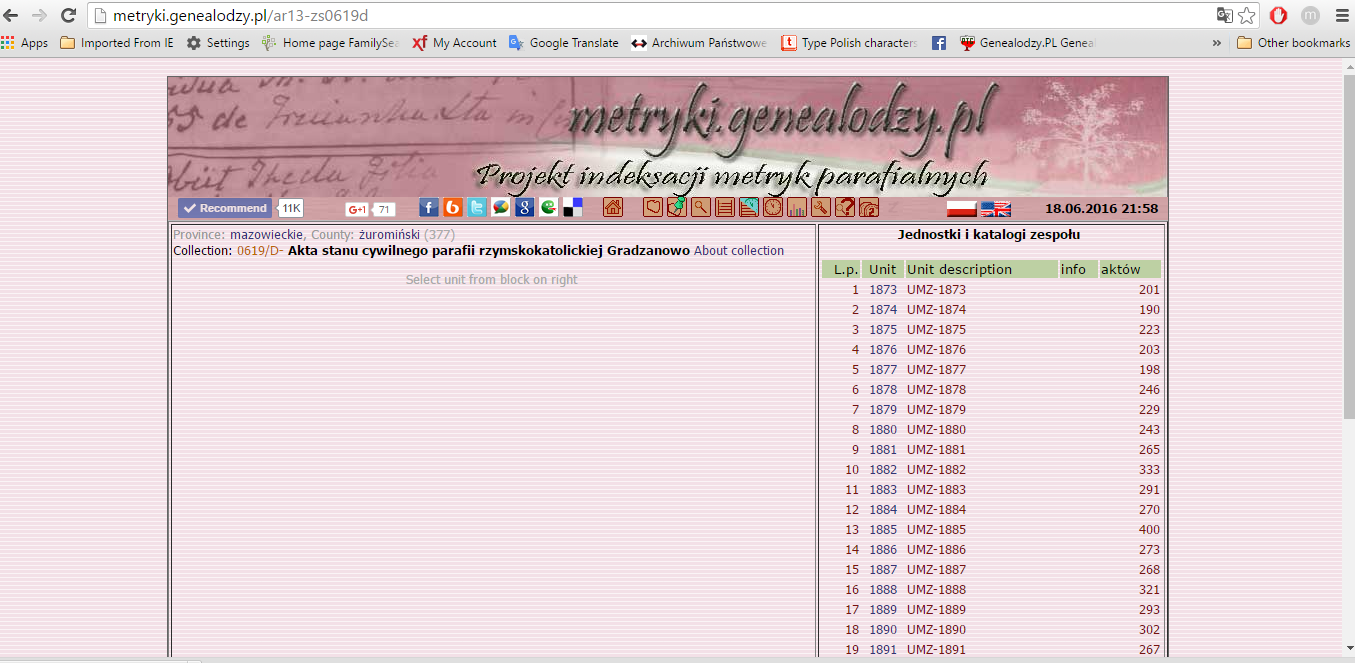Viewport: 1355px width, 663px height.
Task: Click the clock icon in site toolbar
Action: [773, 208]
